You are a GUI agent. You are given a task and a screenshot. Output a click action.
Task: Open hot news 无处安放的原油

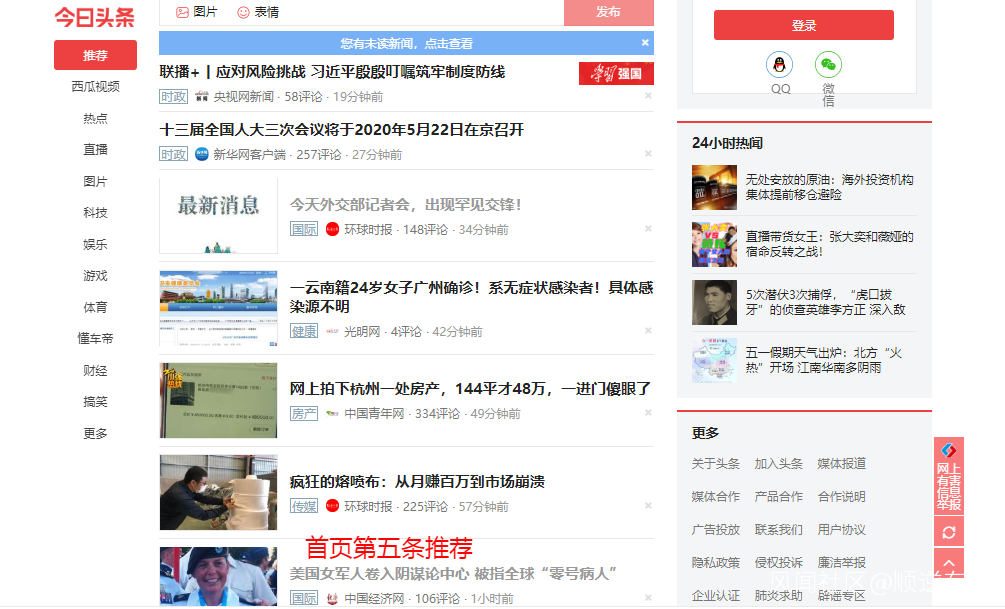point(829,187)
